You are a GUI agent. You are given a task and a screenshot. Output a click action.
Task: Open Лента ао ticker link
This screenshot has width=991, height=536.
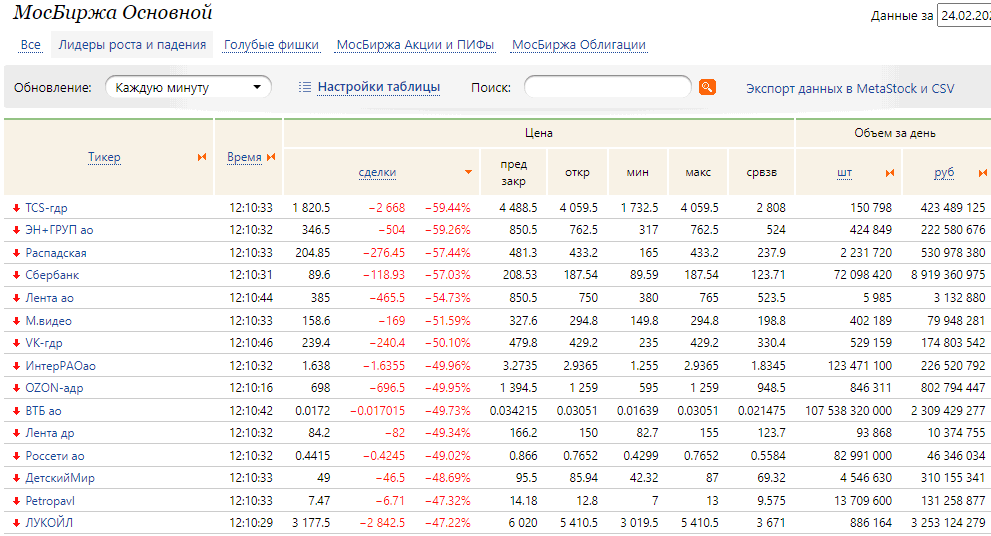50,298
